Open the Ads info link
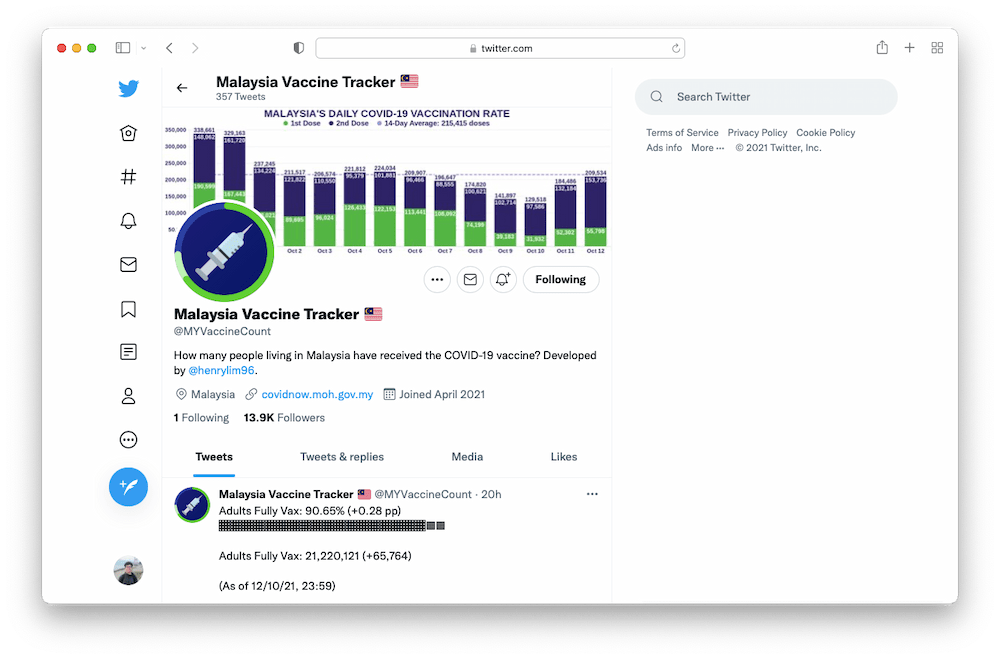Viewport: 1000px width, 659px height. [664, 147]
